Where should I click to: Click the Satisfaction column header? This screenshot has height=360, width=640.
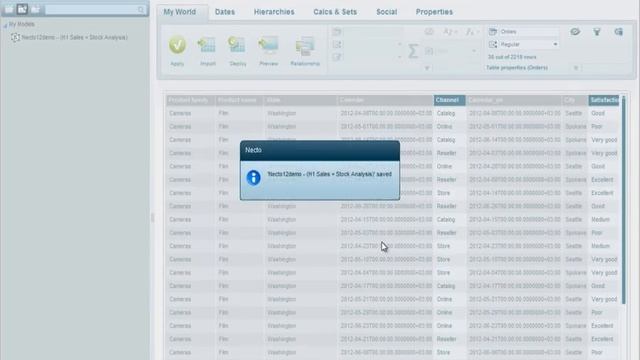(604, 100)
